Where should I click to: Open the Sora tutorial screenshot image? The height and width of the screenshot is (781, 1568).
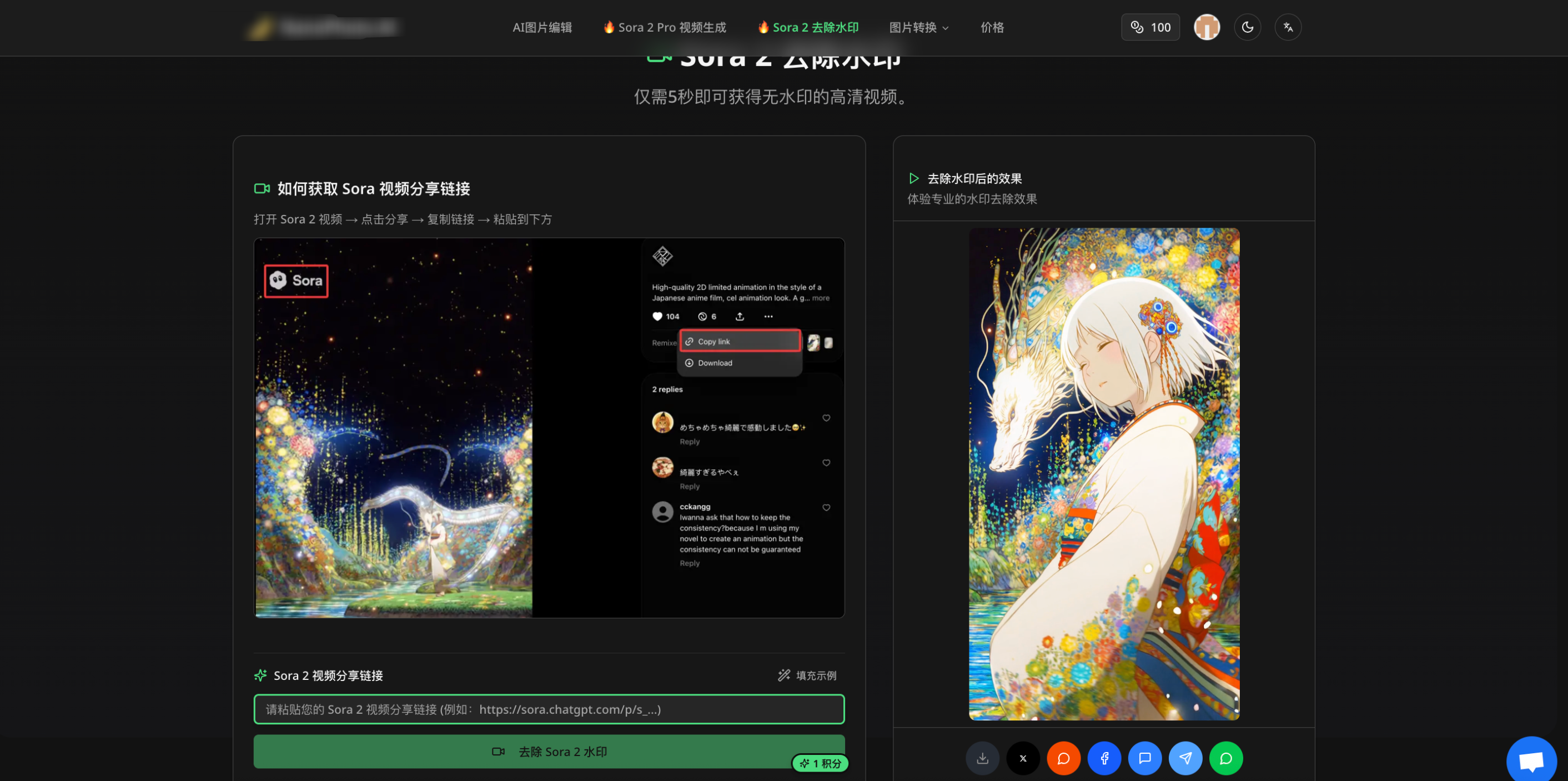click(x=549, y=427)
